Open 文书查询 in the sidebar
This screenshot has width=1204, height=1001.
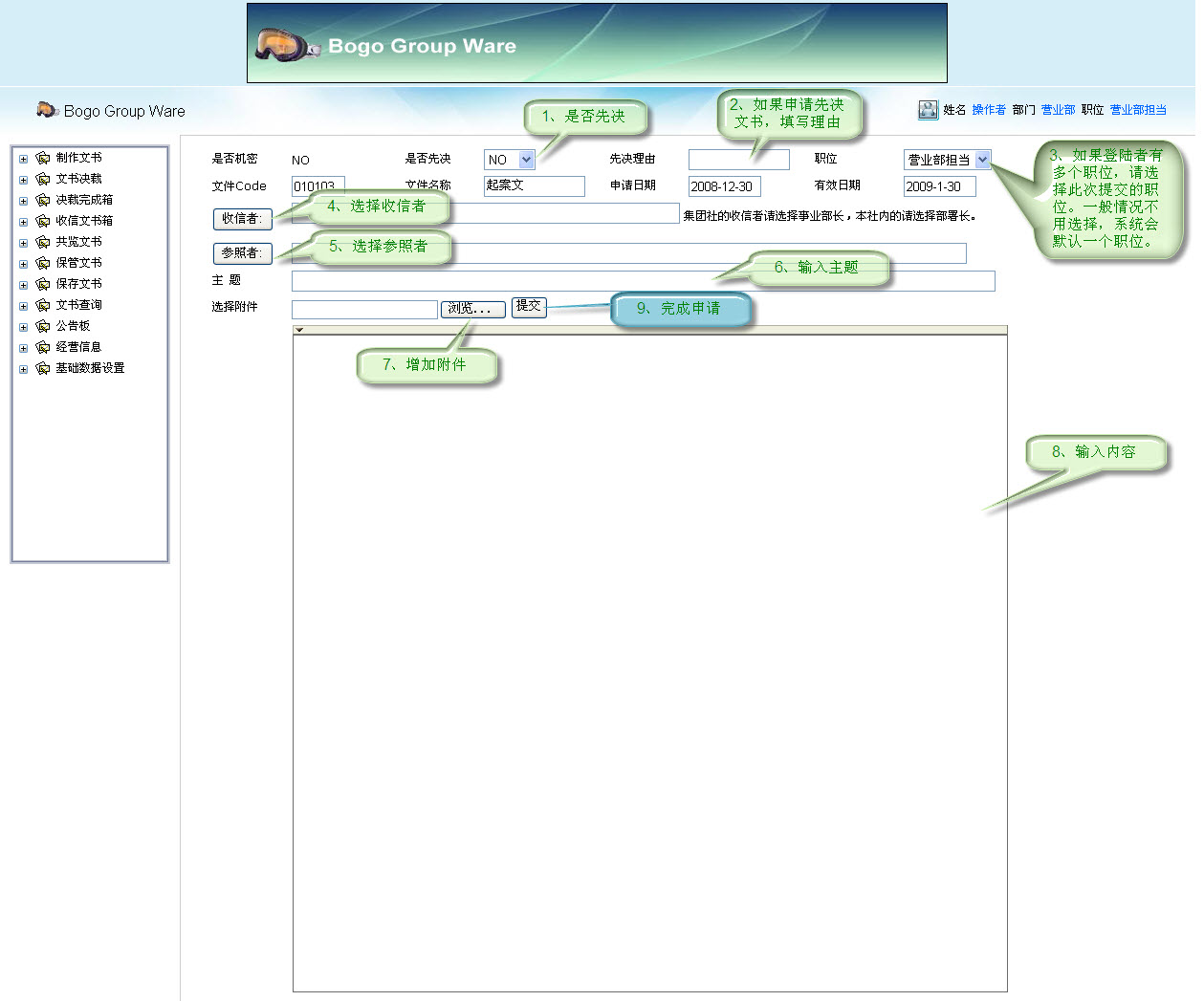pos(78,305)
